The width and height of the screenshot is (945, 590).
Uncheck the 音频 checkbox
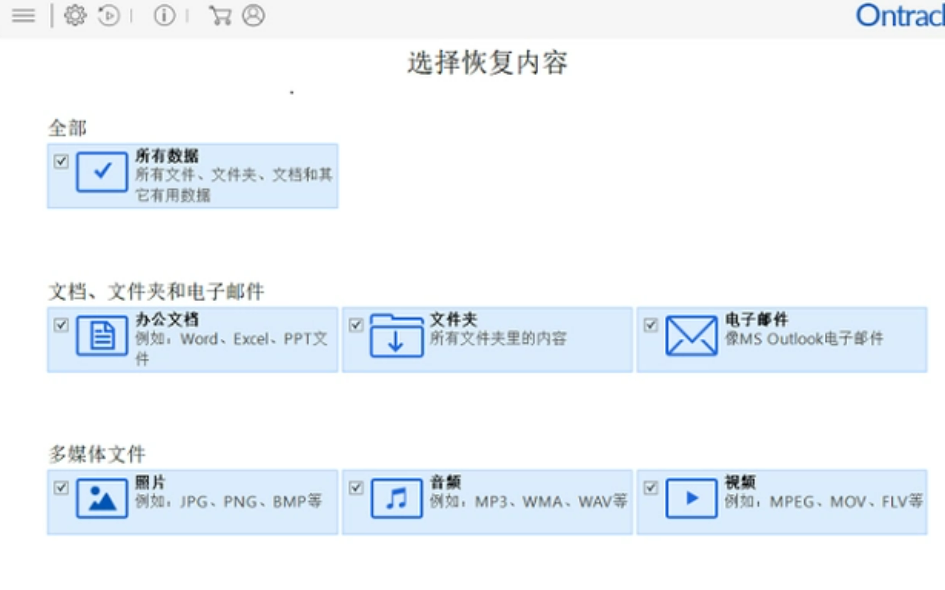356,488
